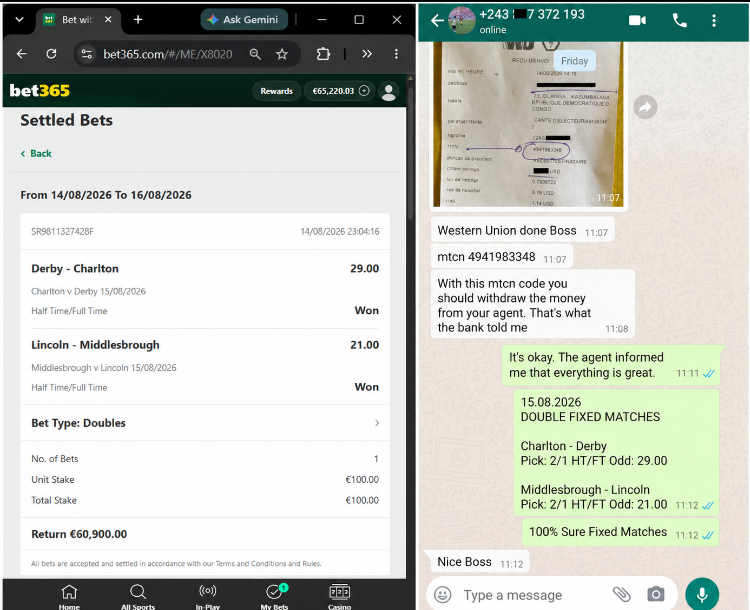750x610 pixels.
Task: Close the bet365 browser tab
Action: 108,20
